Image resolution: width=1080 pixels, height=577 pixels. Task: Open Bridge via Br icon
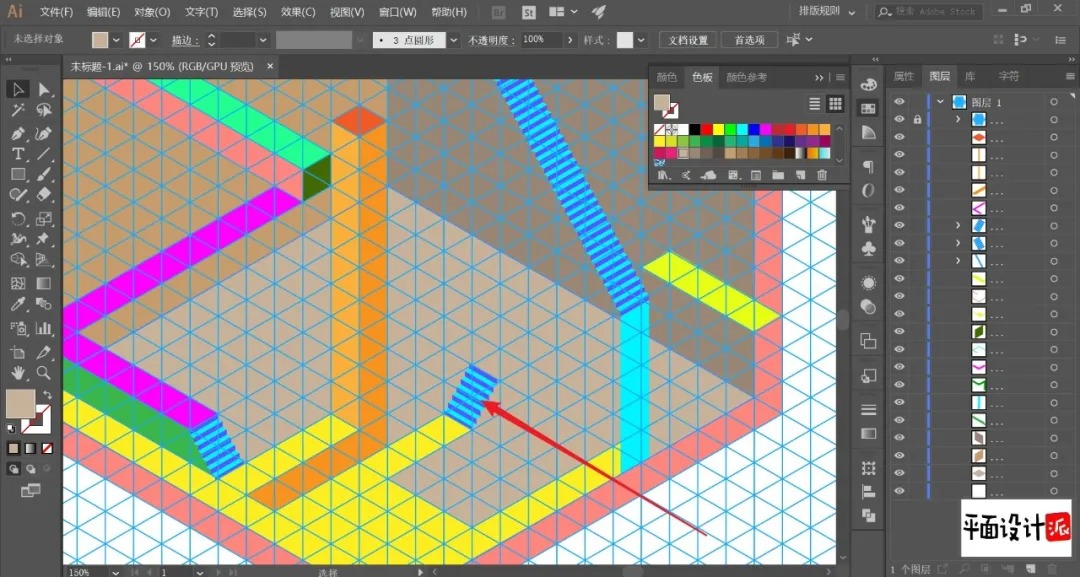coord(499,12)
